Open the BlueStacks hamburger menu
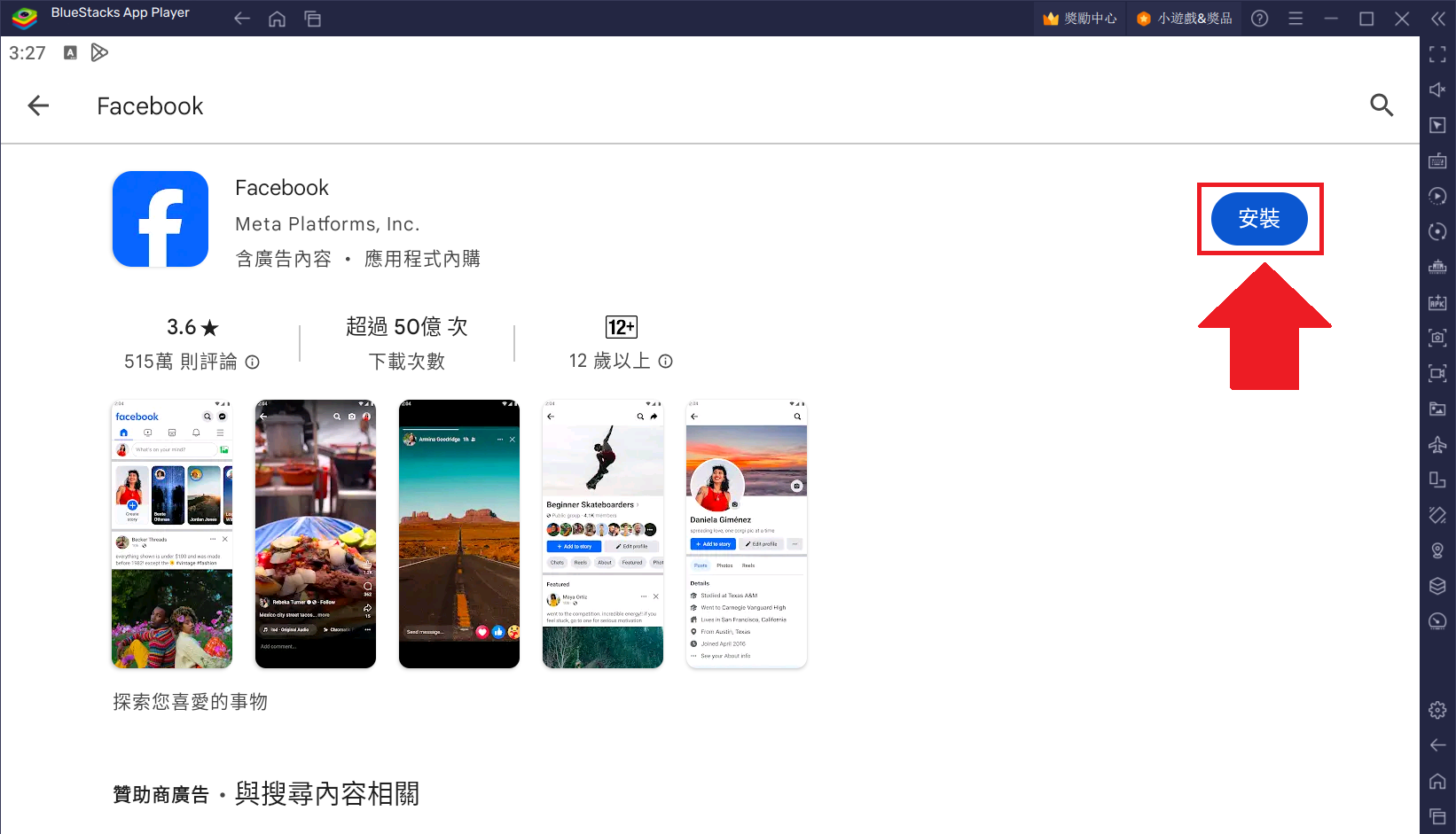The width and height of the screenshot is (1456, 834). [x=1296, y=19]
